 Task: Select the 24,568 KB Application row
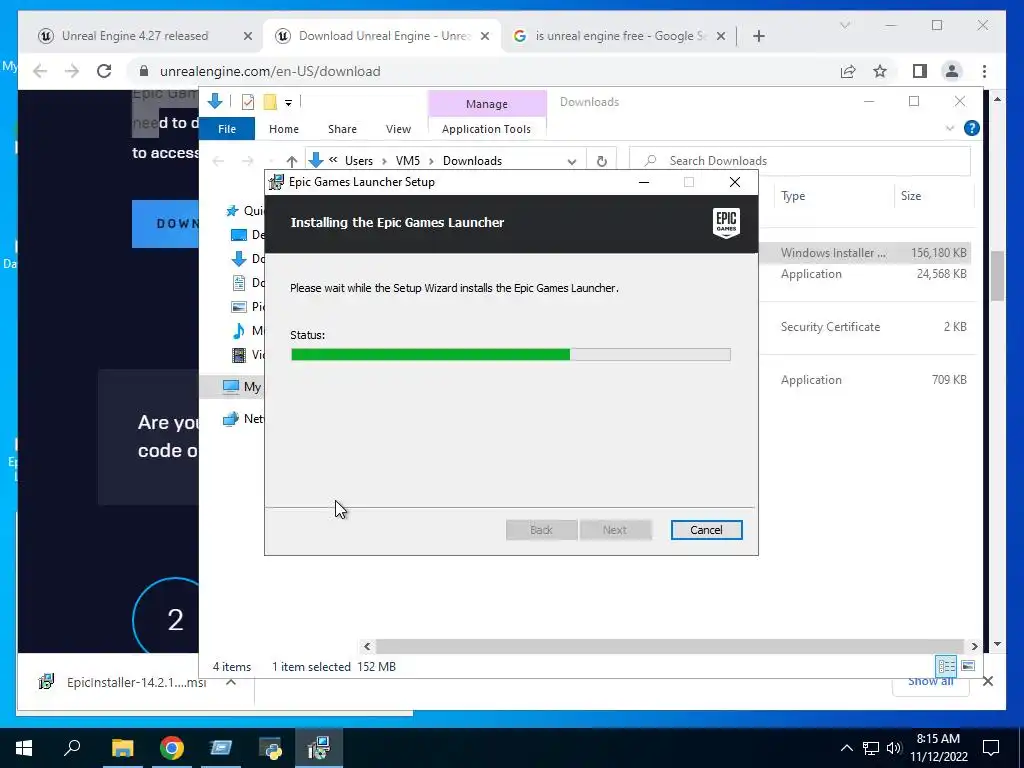coord(865,274)
